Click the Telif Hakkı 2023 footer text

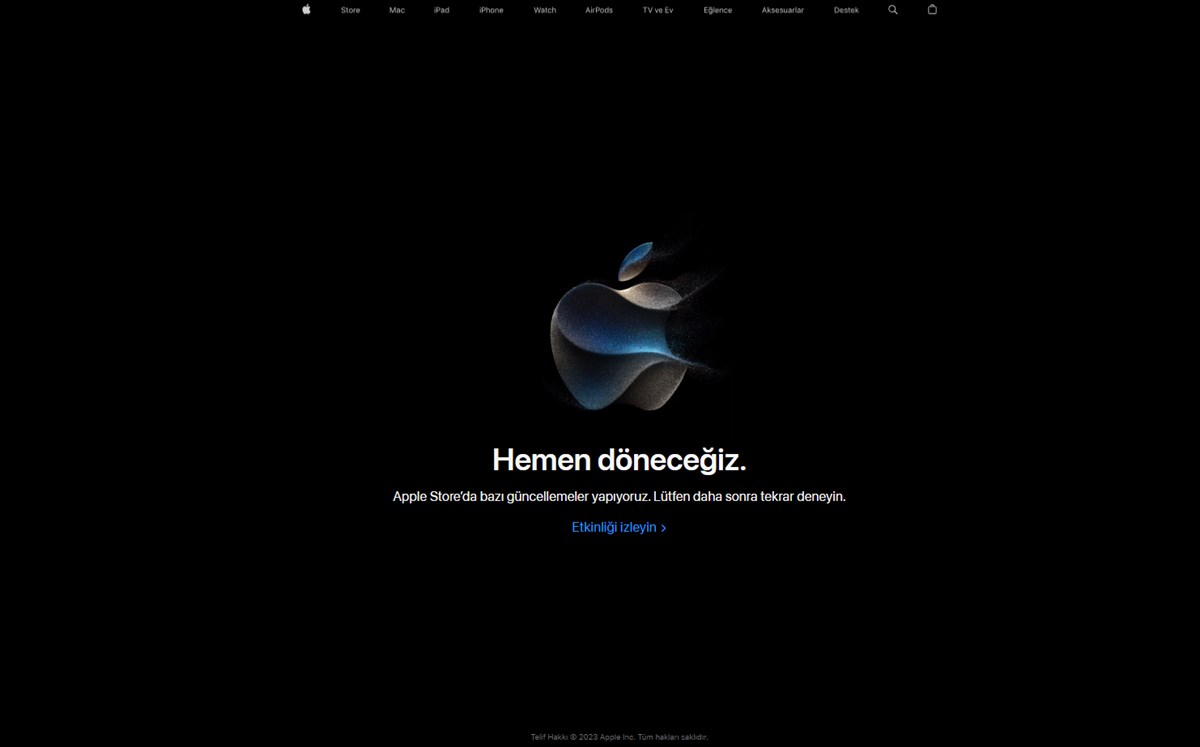click(x=619, y=737)
